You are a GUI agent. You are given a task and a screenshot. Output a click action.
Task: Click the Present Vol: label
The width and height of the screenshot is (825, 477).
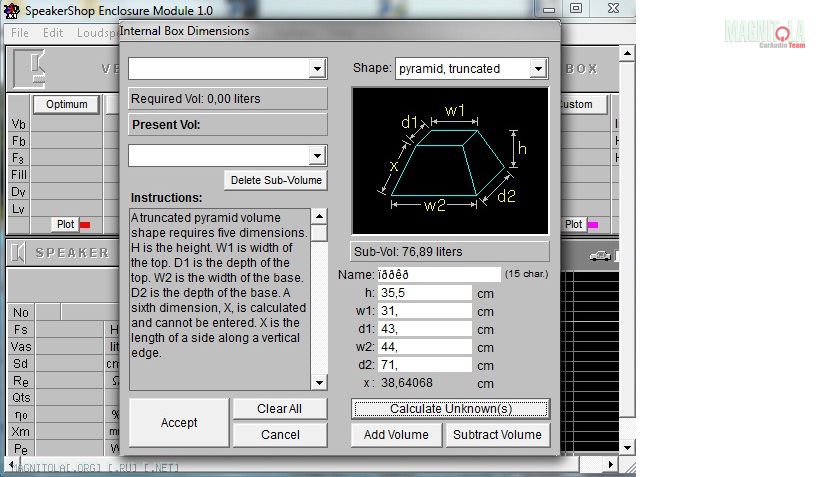(166, 125)
